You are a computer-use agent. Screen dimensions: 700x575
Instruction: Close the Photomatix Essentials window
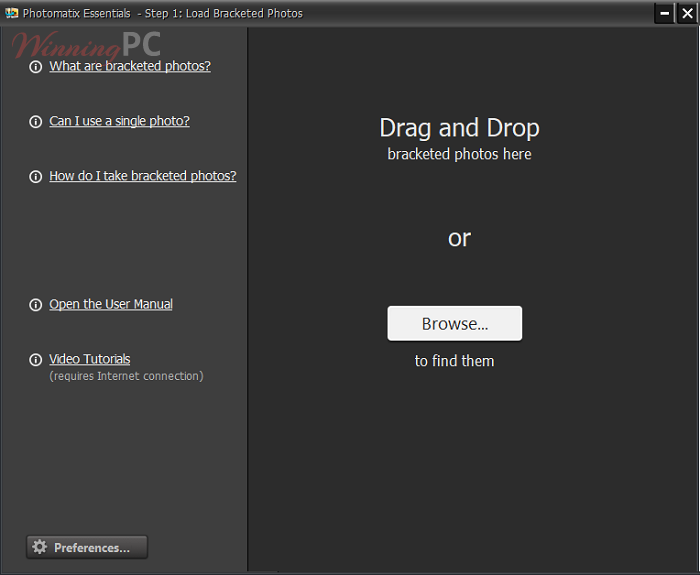[x=687, y=13]
